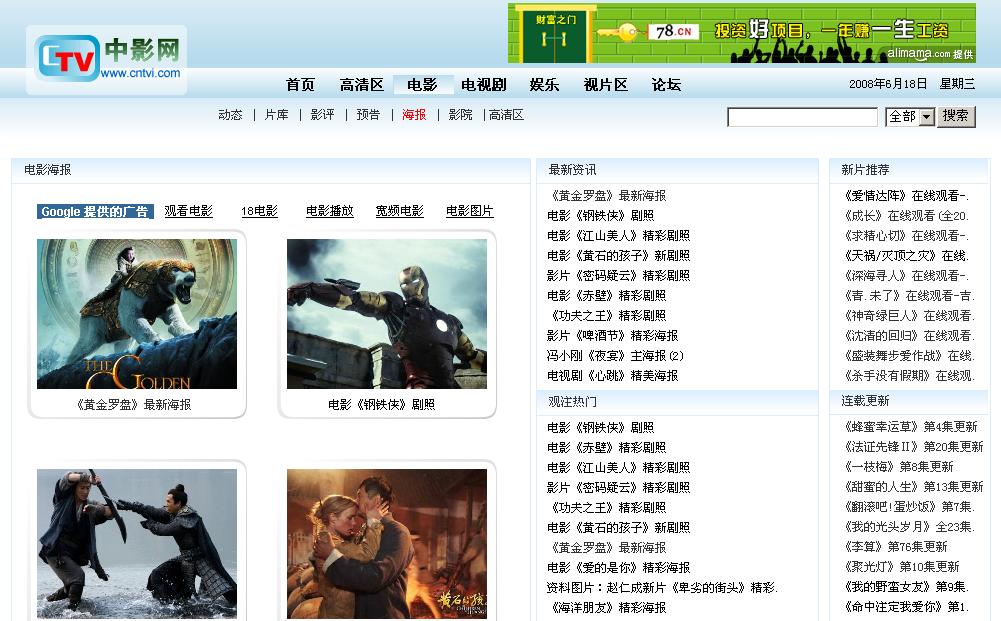This screenshot has width=1001, height=621.
Task: Open the alimama 78.cn banner advertisement
Action: pos(742,33)
